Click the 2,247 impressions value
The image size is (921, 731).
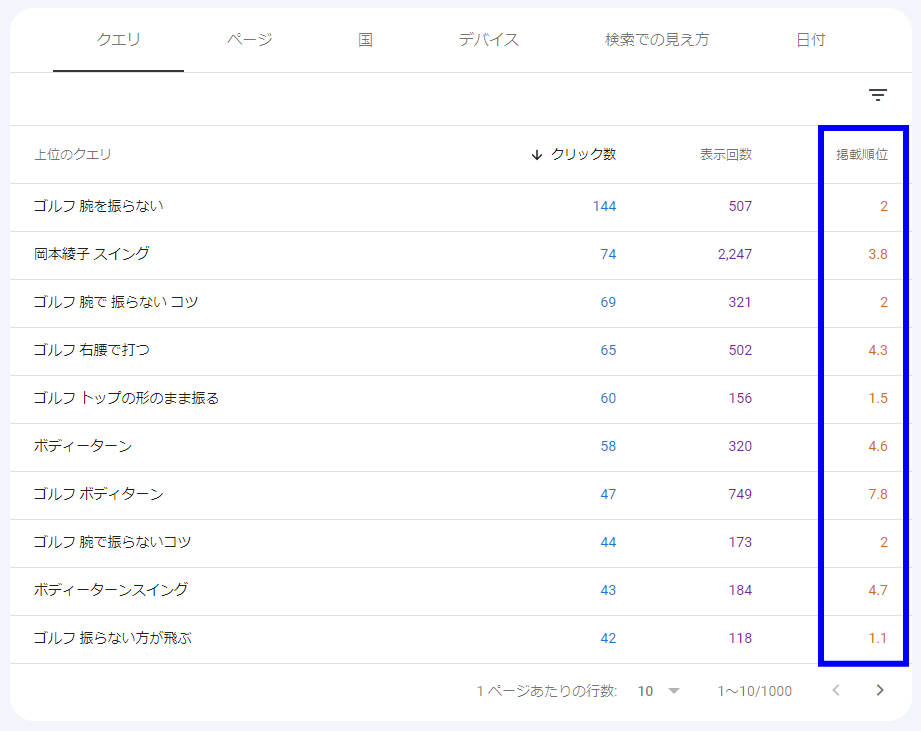(x=735, y=254)
